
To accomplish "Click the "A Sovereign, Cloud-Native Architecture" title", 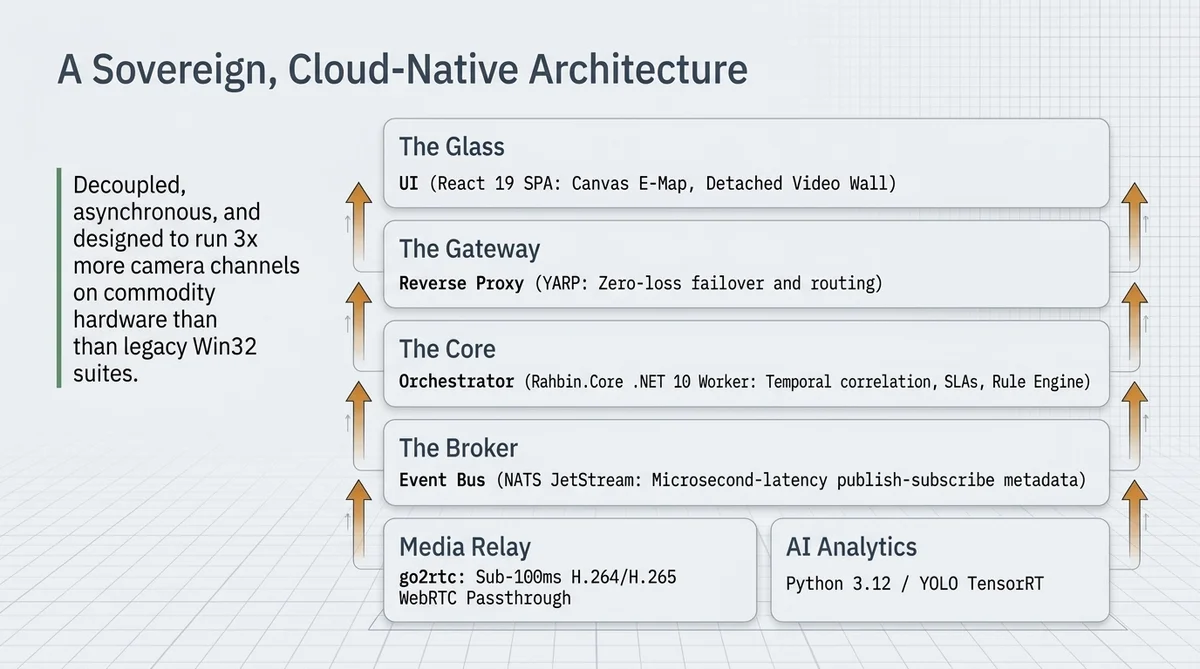I will pyautogui.click(x=402, y=69).
